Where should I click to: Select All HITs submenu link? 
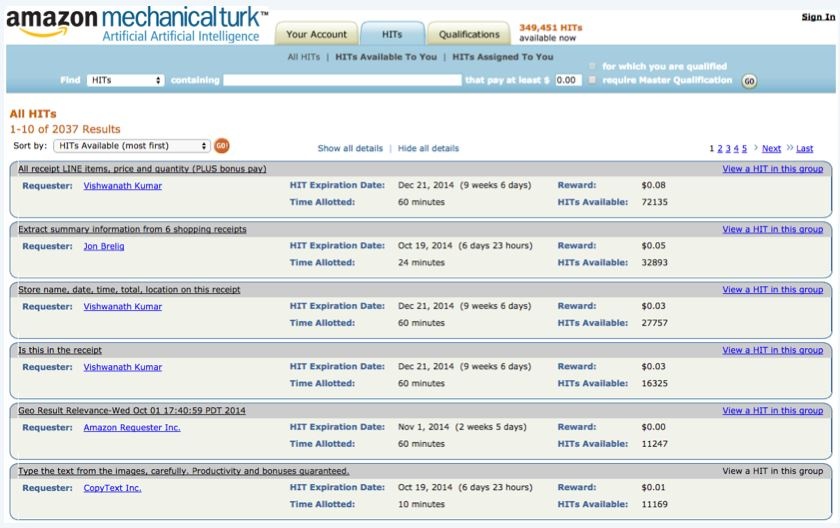click(x=304, y=57)
